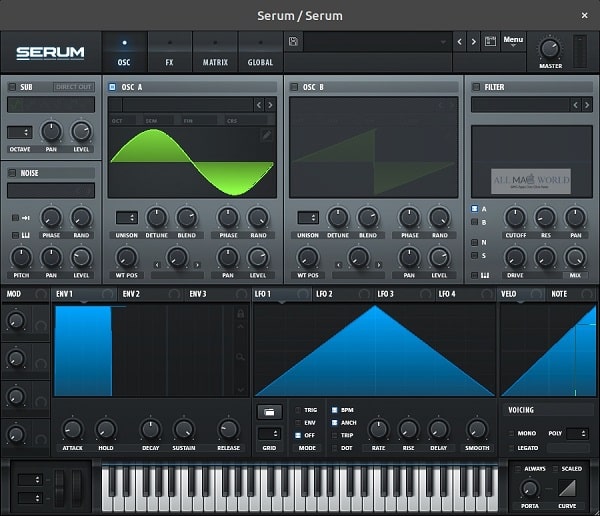Click the DIRECT OUT button

(73, 87)
